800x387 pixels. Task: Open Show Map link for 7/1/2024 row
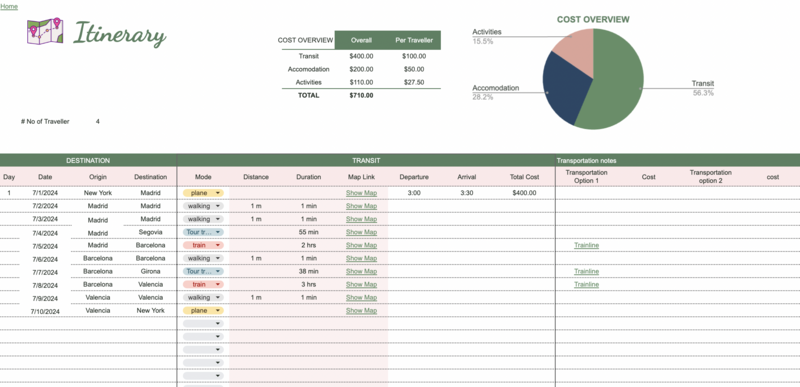pos(361,193)
